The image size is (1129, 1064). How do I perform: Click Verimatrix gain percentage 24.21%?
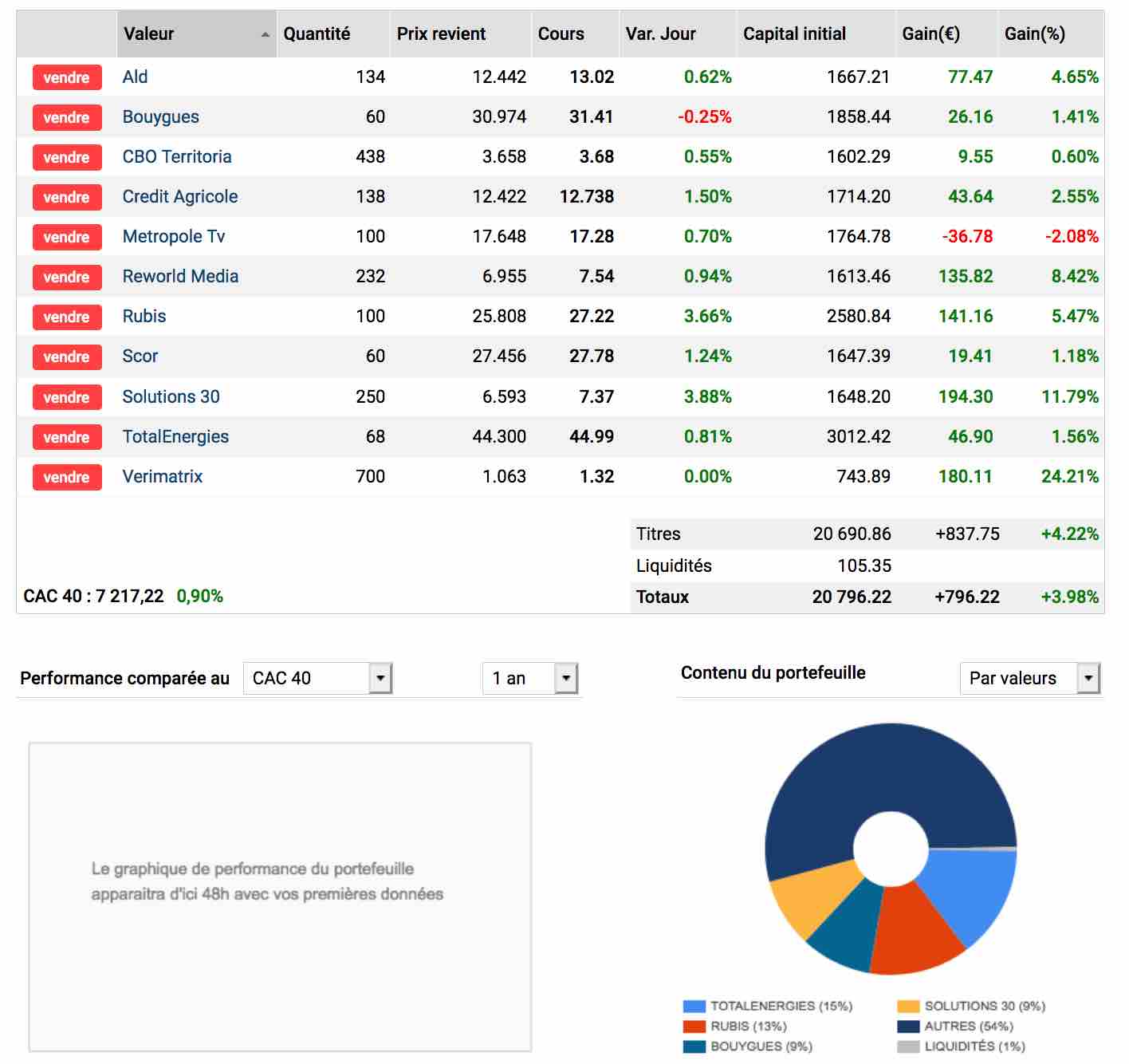click(x=1070, y=476)
